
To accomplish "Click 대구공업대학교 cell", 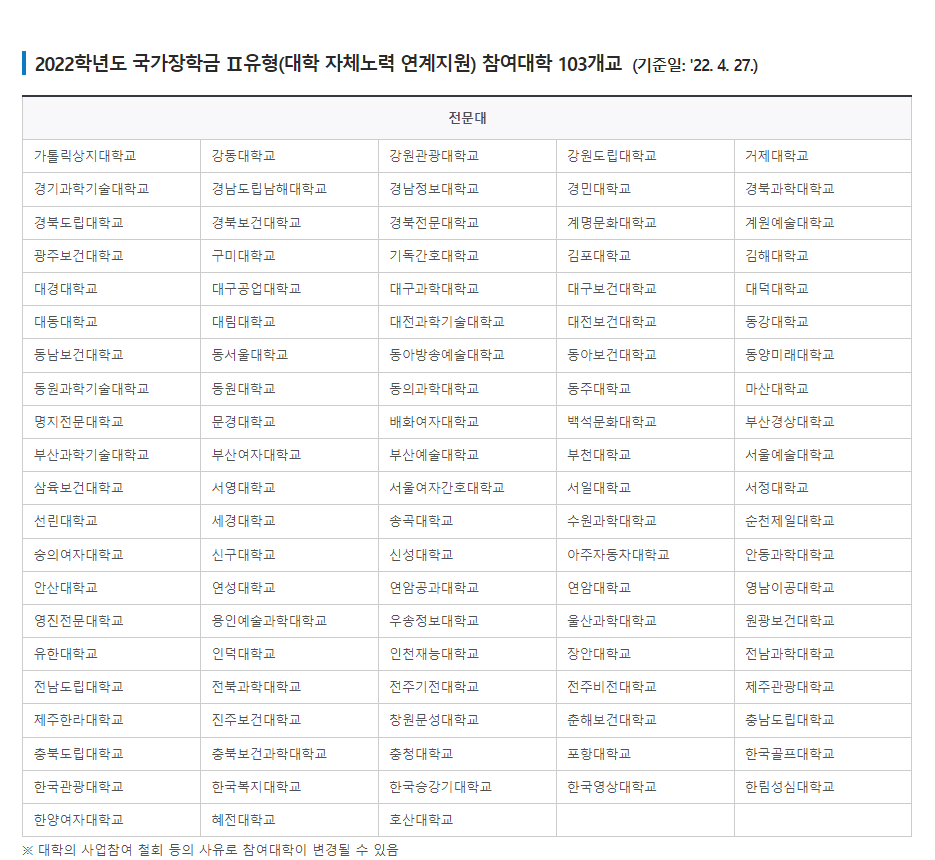I will pos(289,289).
